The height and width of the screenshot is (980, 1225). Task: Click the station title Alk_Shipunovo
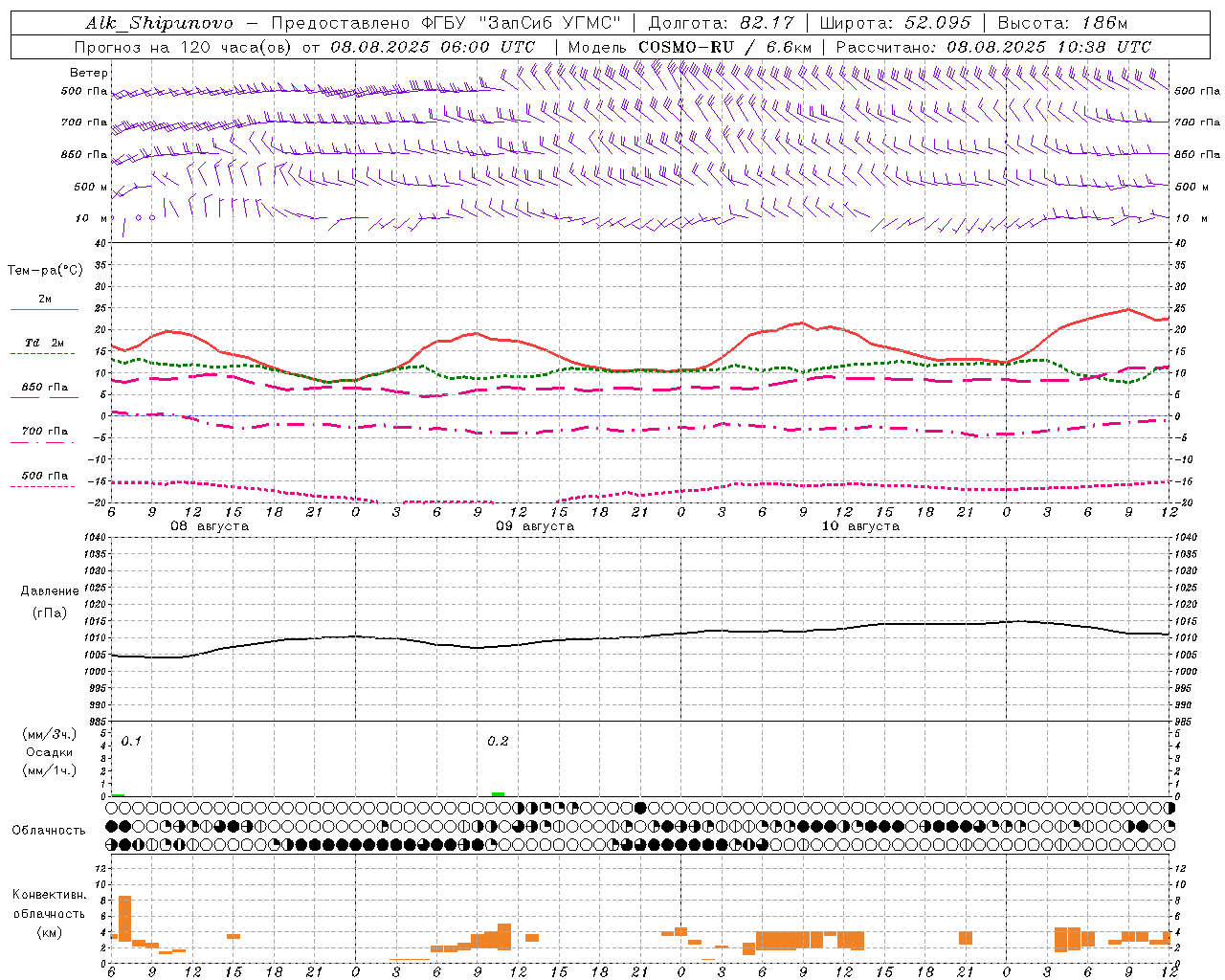159,23
